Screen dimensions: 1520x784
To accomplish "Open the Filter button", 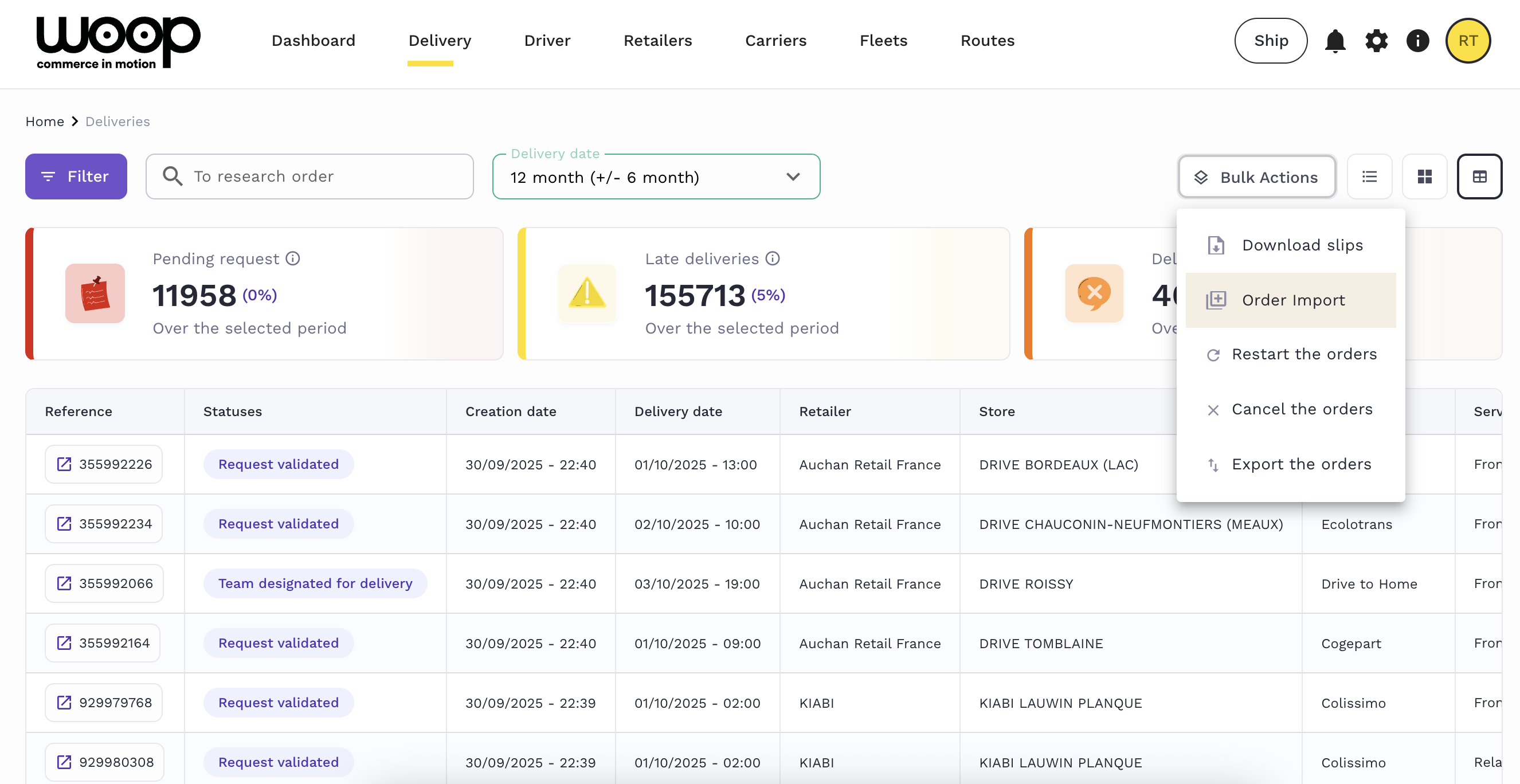I will (76, 177).
